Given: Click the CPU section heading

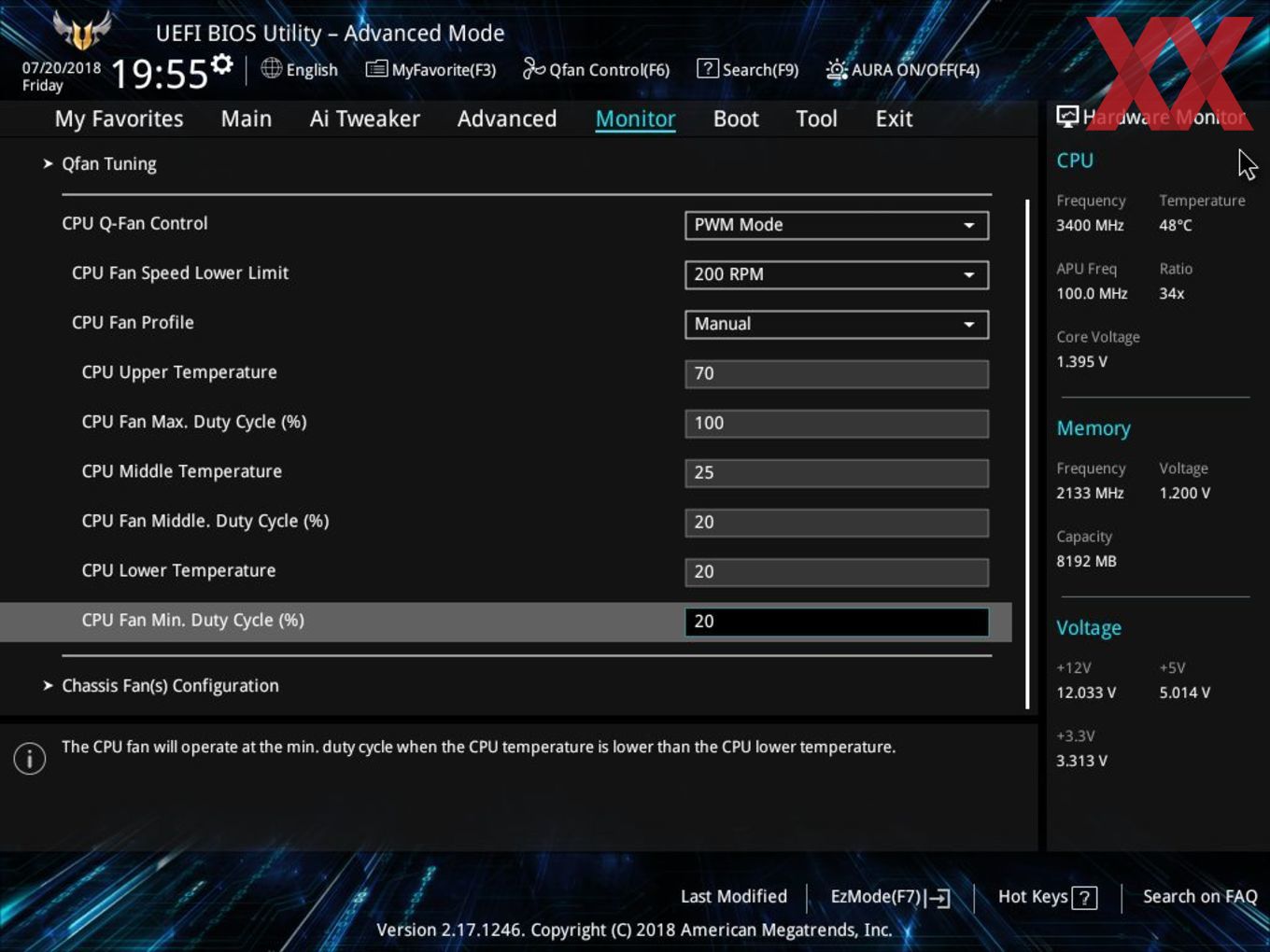Looking at the screenshot, I should click(x=1075, y=160).
